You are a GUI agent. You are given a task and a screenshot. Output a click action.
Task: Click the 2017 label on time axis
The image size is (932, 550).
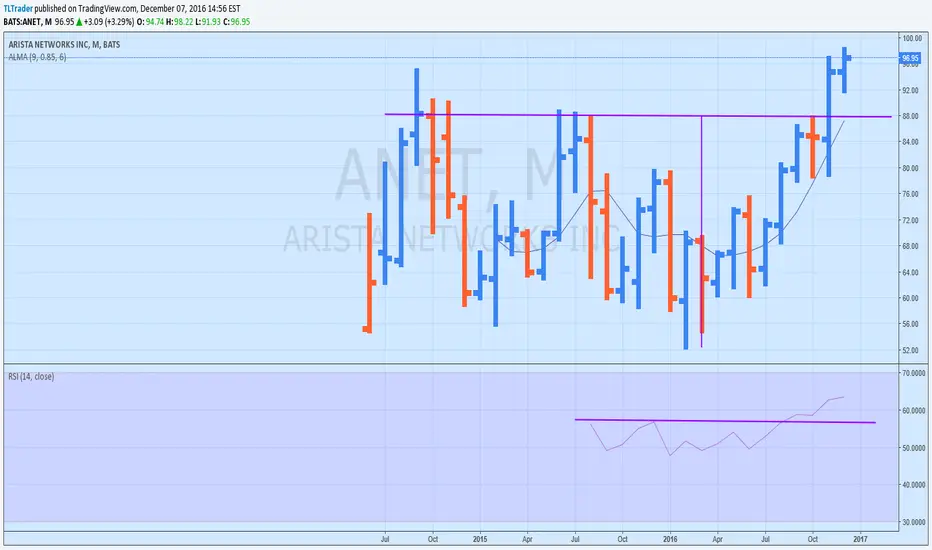tap(860, 539)
